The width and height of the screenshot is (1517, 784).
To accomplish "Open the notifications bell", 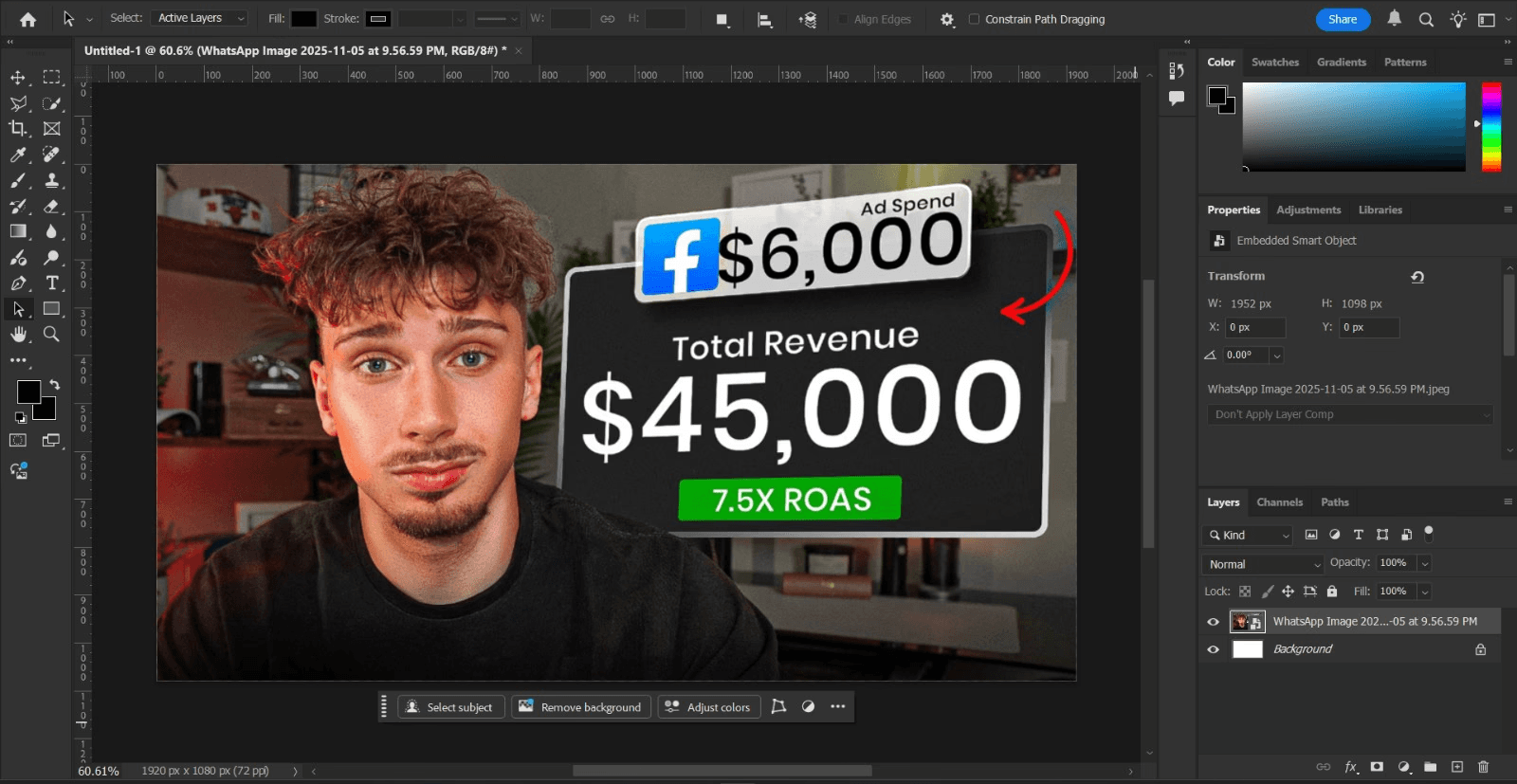I will point(1395,18).
